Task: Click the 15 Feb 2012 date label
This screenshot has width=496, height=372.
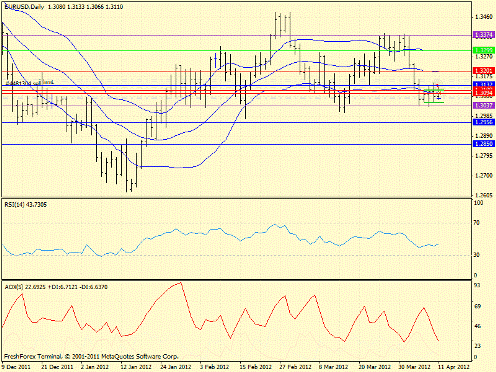Action: pos(256,367)
